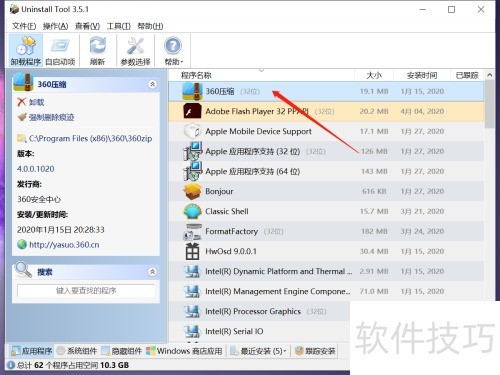
Task: Switch to the 系统组件 tab
Action: pos(77,351)
